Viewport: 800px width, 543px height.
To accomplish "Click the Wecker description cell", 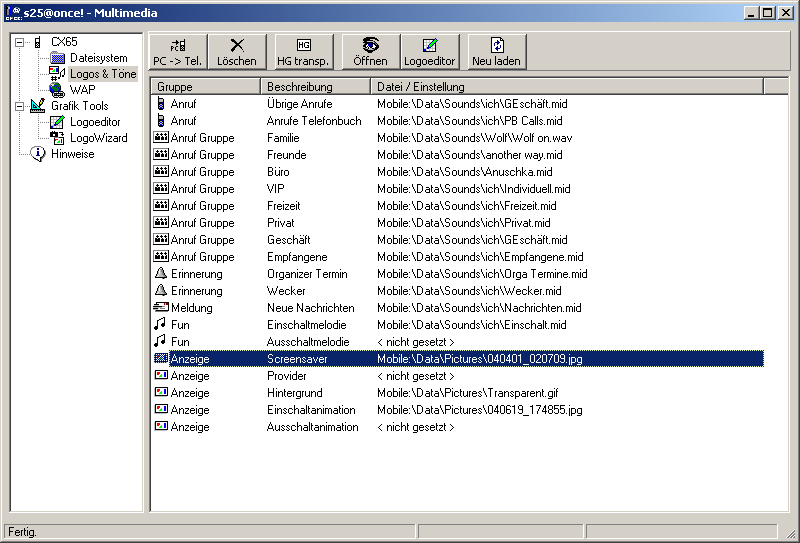I will pos(286,291).
